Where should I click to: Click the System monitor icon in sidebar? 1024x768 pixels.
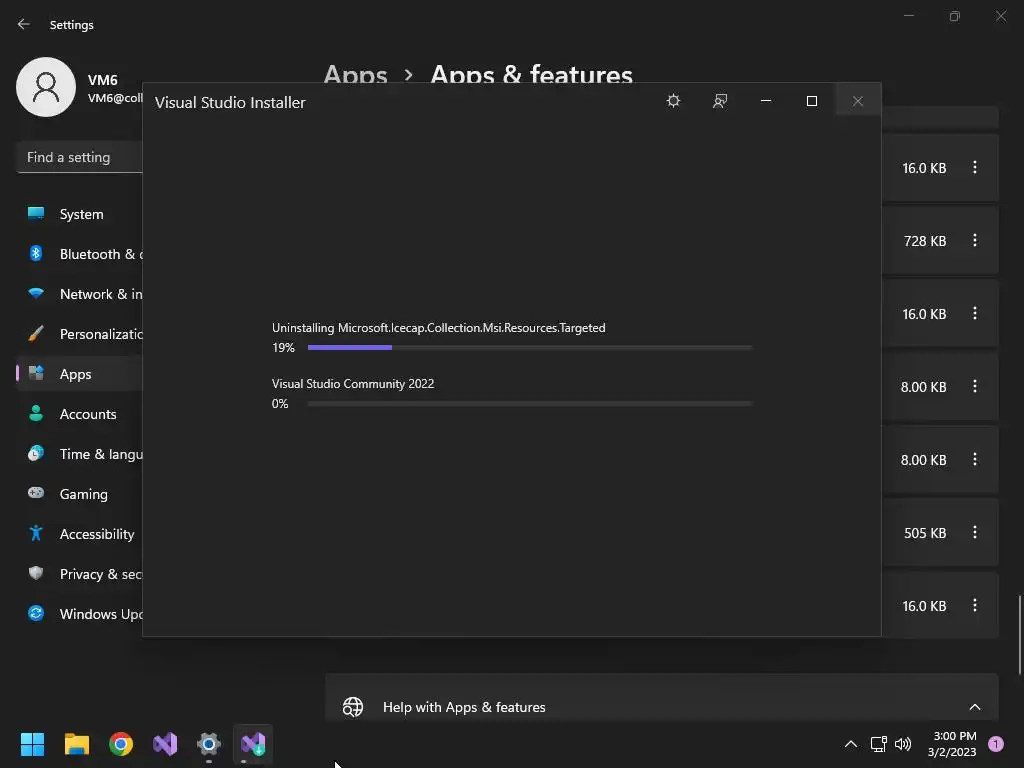coord(36,213)
